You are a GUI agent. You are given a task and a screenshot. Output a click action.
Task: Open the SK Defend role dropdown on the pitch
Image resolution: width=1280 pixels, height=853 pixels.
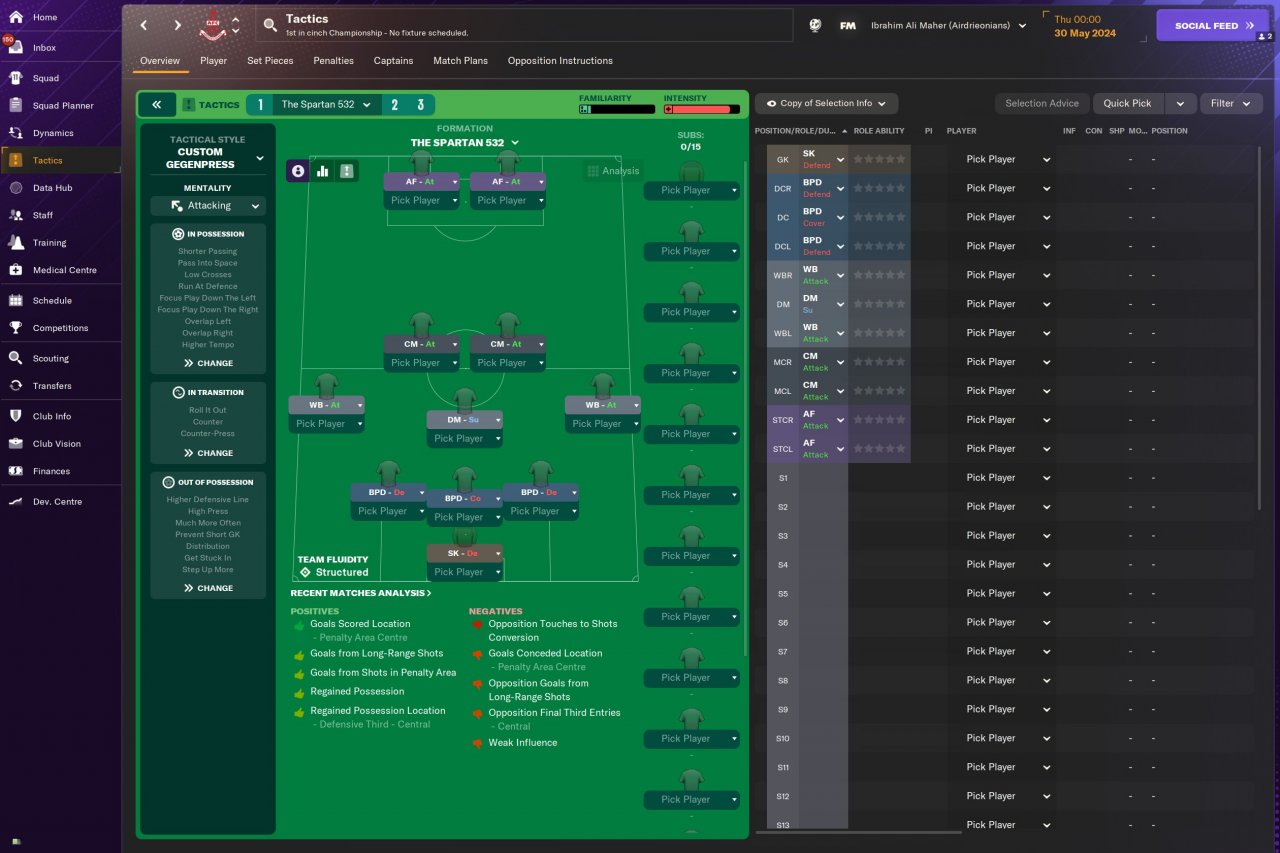(465, 553)
